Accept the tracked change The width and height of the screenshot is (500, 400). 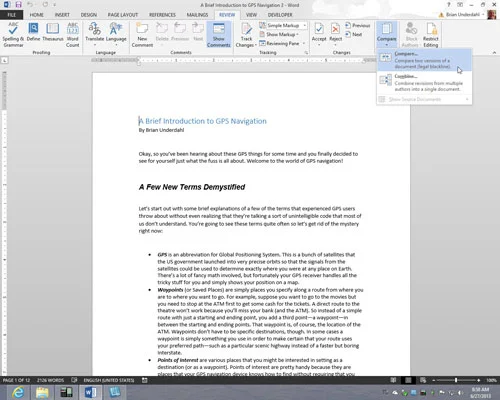pos(319,34)
